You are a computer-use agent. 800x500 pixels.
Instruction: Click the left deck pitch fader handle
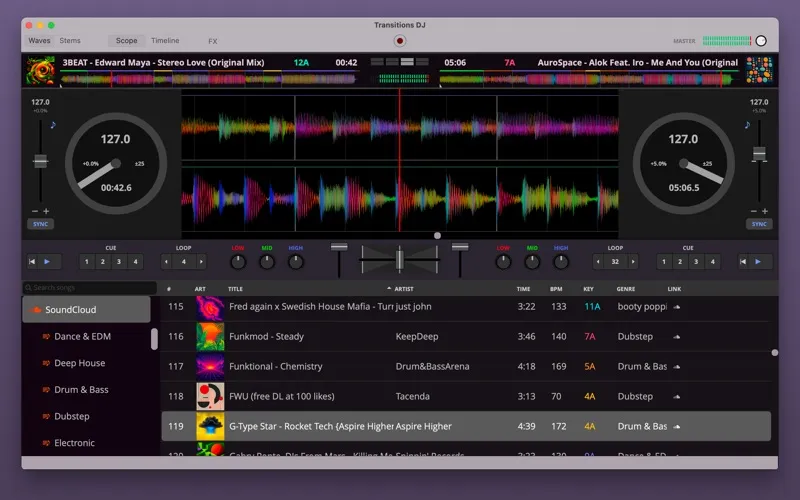point(40,161)
